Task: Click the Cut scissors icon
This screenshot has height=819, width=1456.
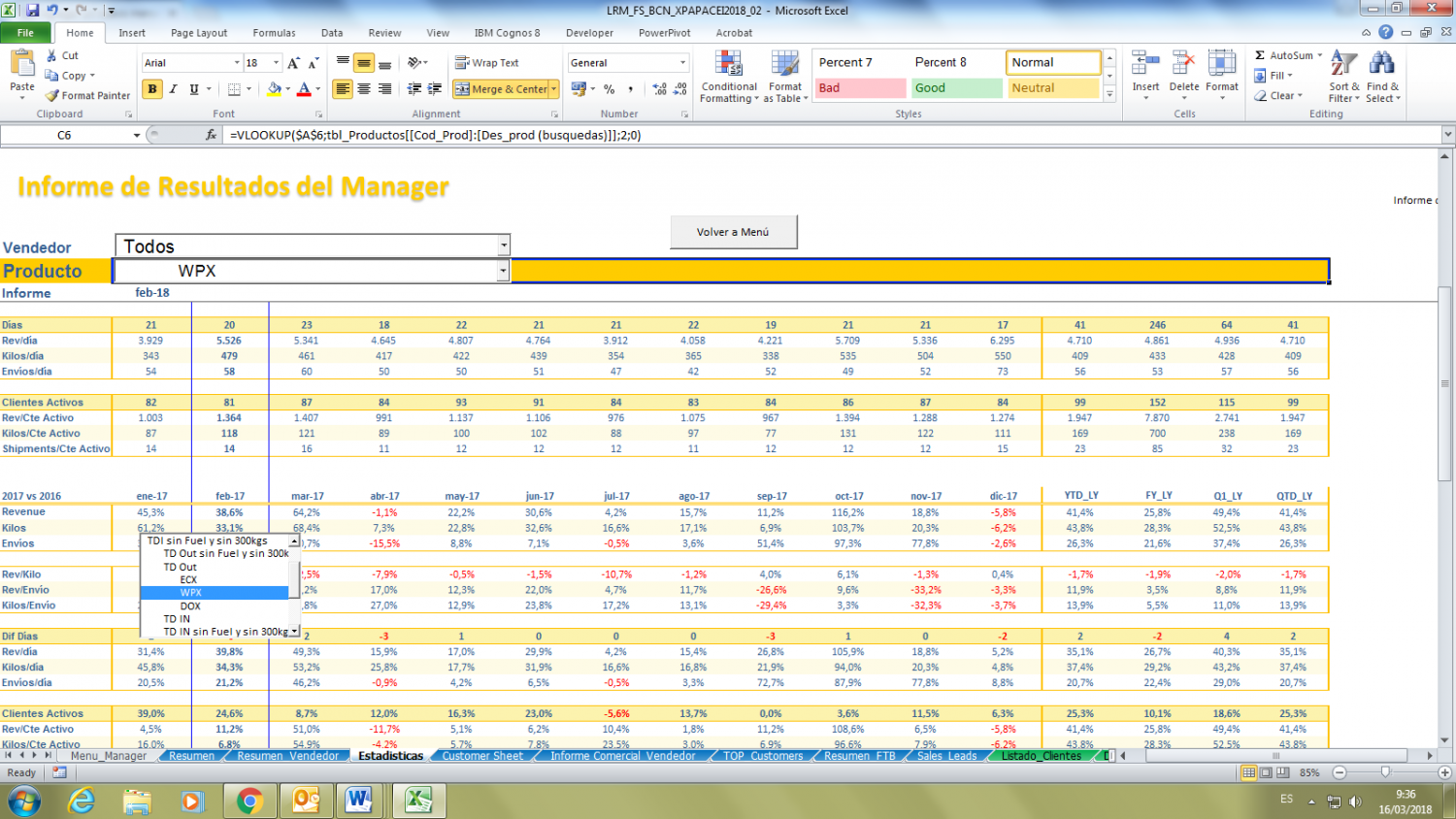Action: pos(52,55)
